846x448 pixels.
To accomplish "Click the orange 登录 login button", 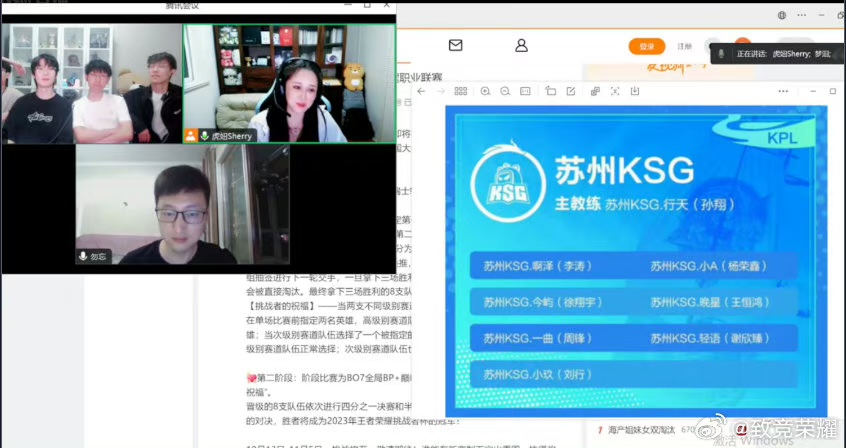I will point(646,46).
